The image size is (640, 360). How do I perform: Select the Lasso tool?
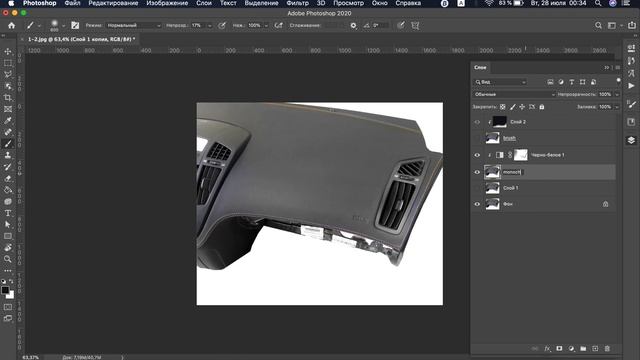(x=8, y=75)
